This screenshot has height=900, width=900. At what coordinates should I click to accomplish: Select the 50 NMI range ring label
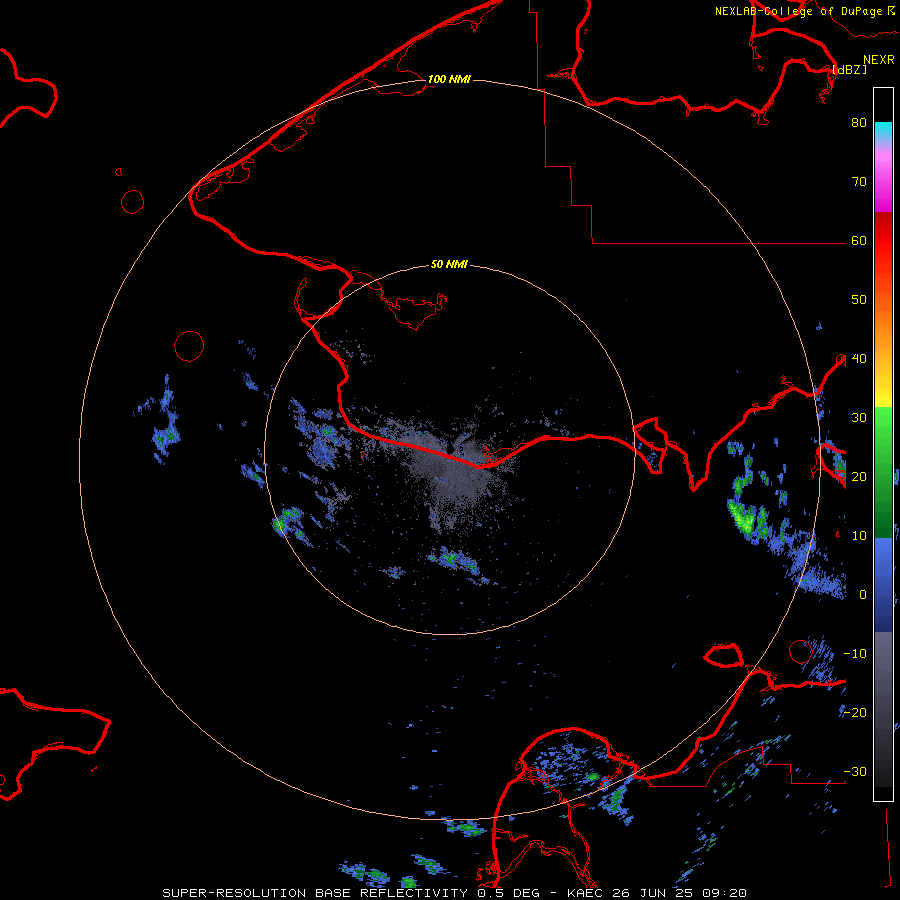(x=449, y=264)
